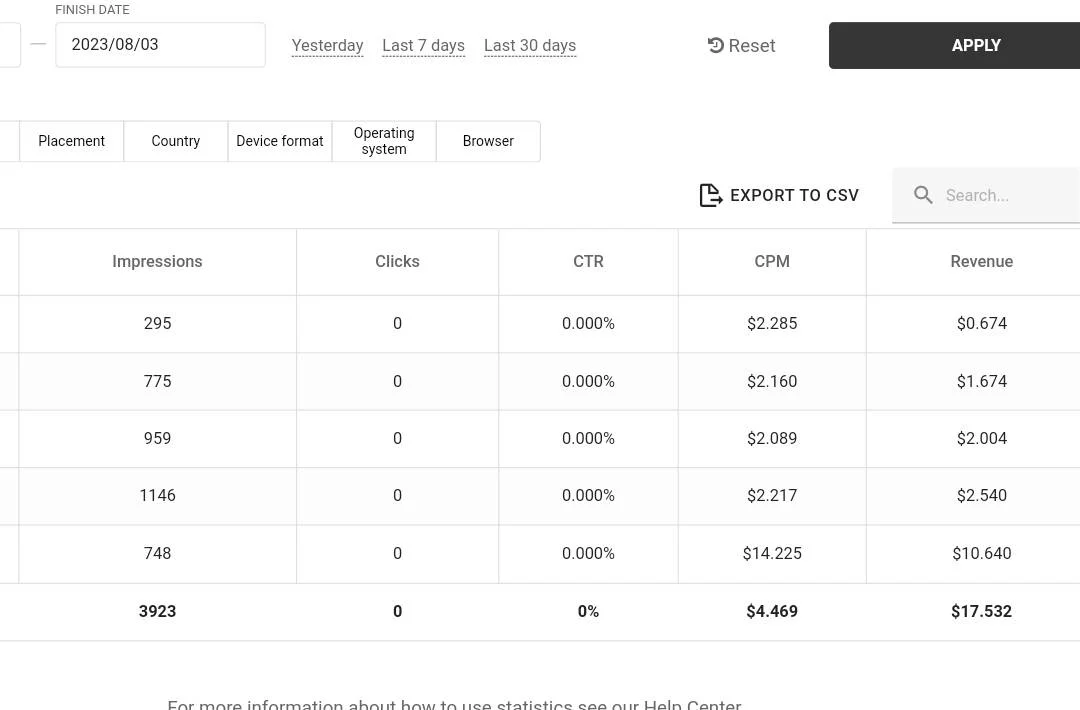Click the Finish Date field 2023/08/03

coord(160,45)
